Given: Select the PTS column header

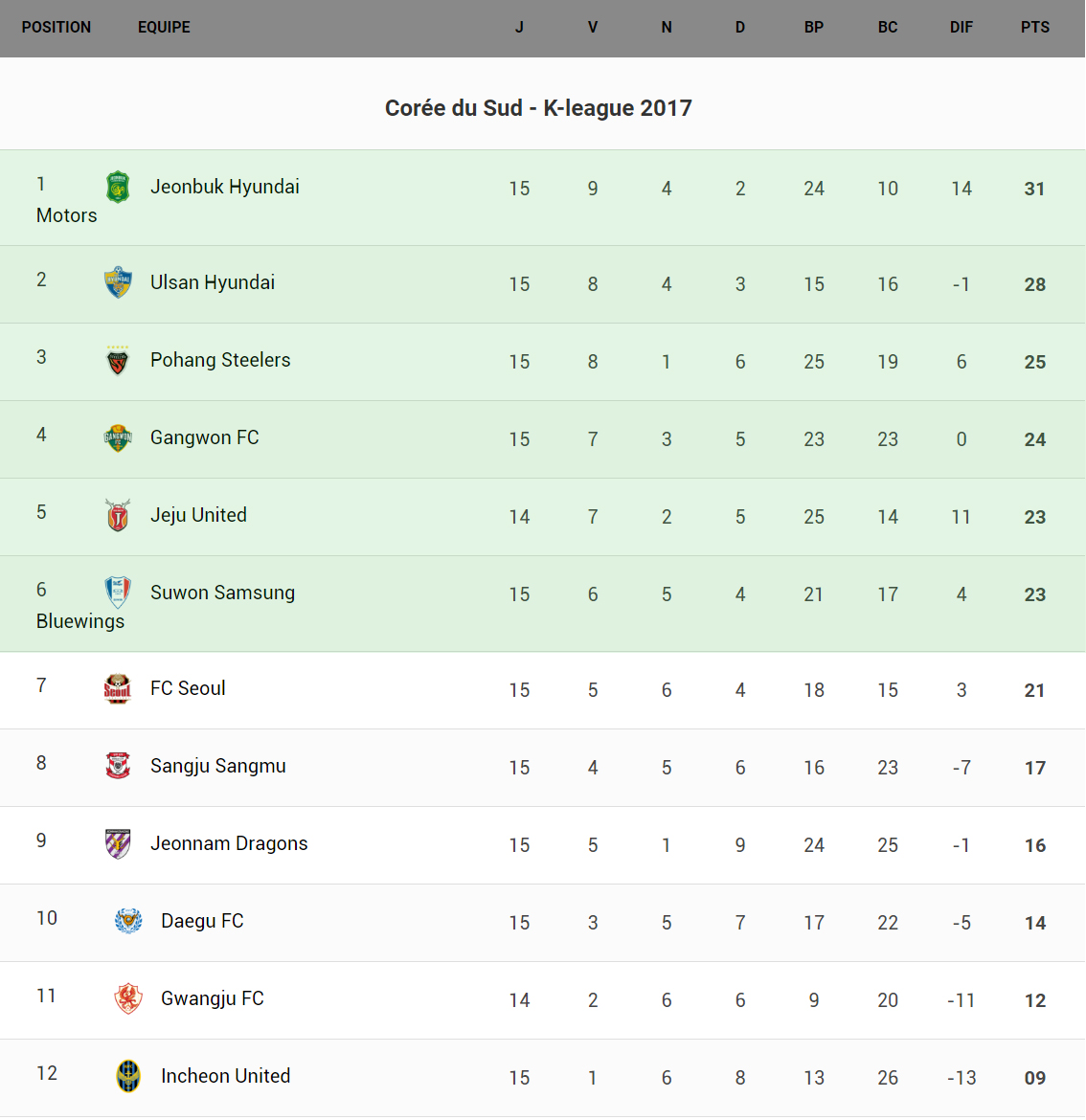Looking at the screenshot, I should 1034,27.
